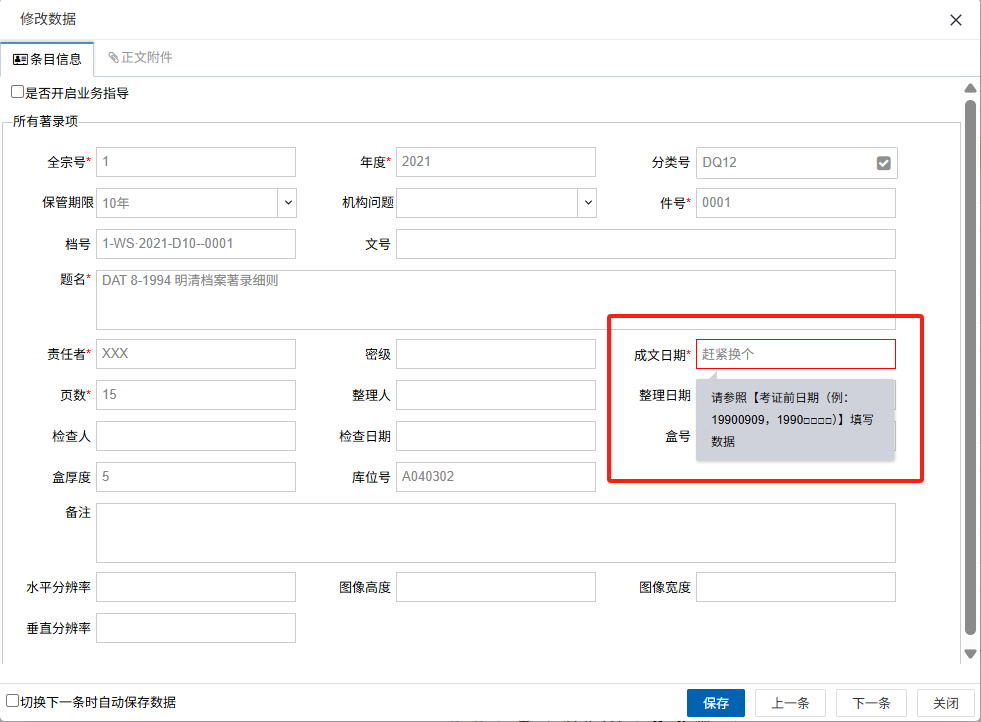Close the 修改数据 dialog with X

[x=956, y=20]
